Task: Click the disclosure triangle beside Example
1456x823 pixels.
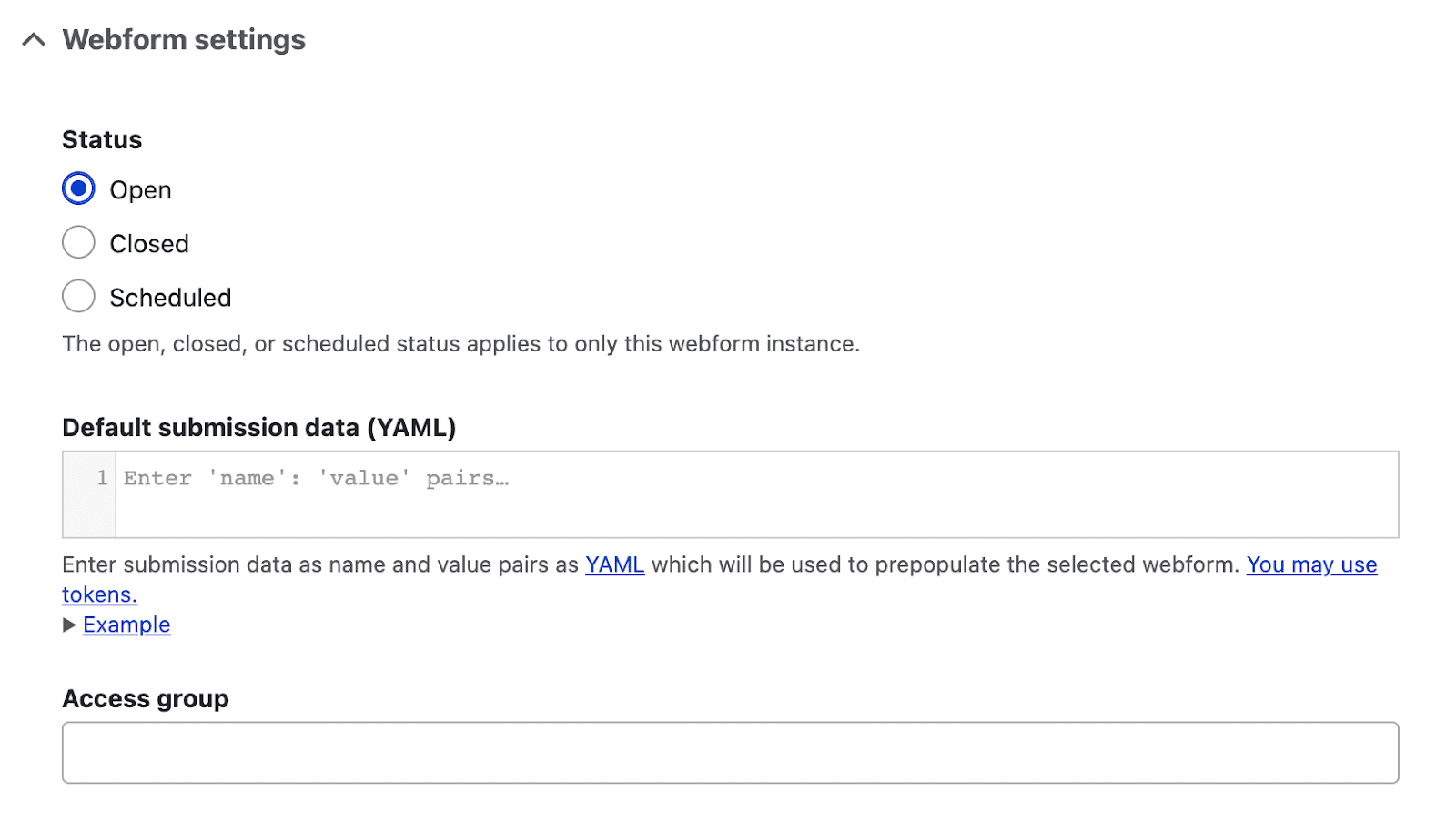Action: tap(67, 625)
